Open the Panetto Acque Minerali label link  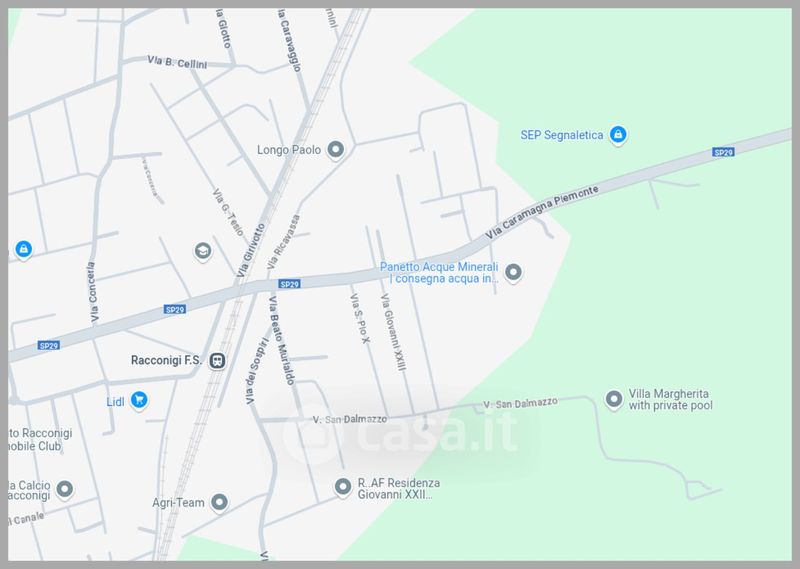pos(439,273)
